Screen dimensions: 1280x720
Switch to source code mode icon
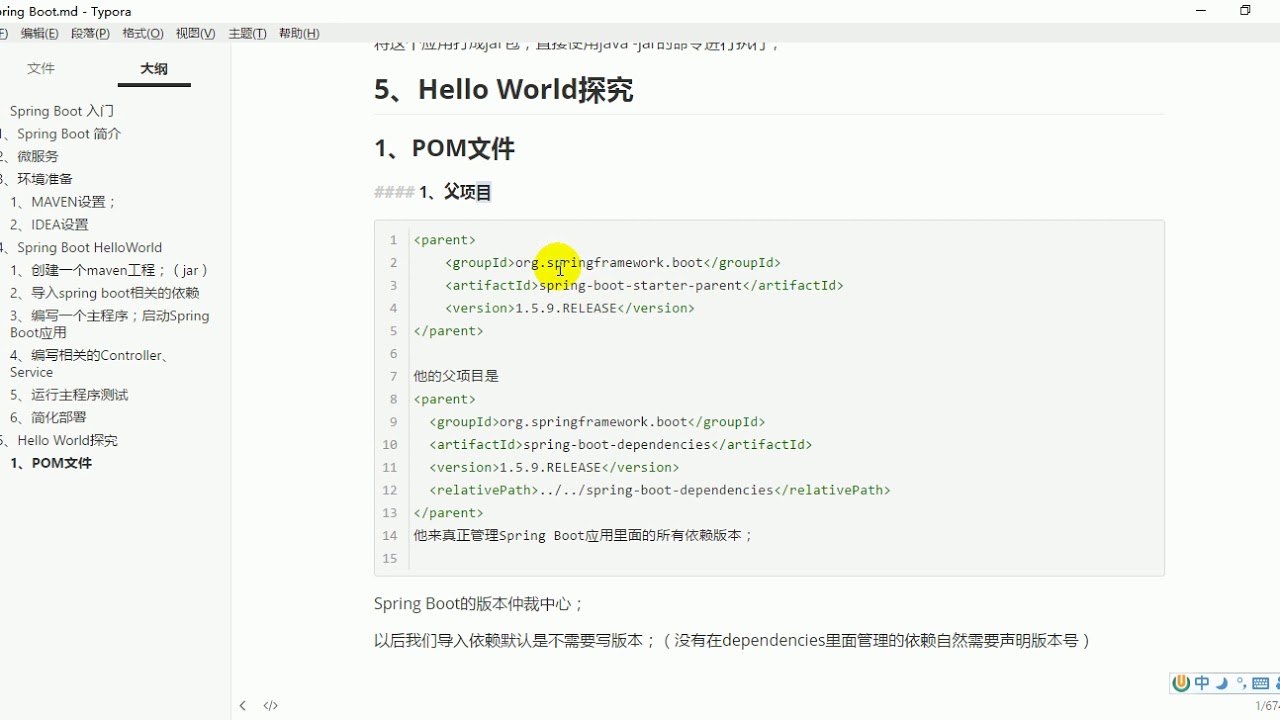click(270, 705)
